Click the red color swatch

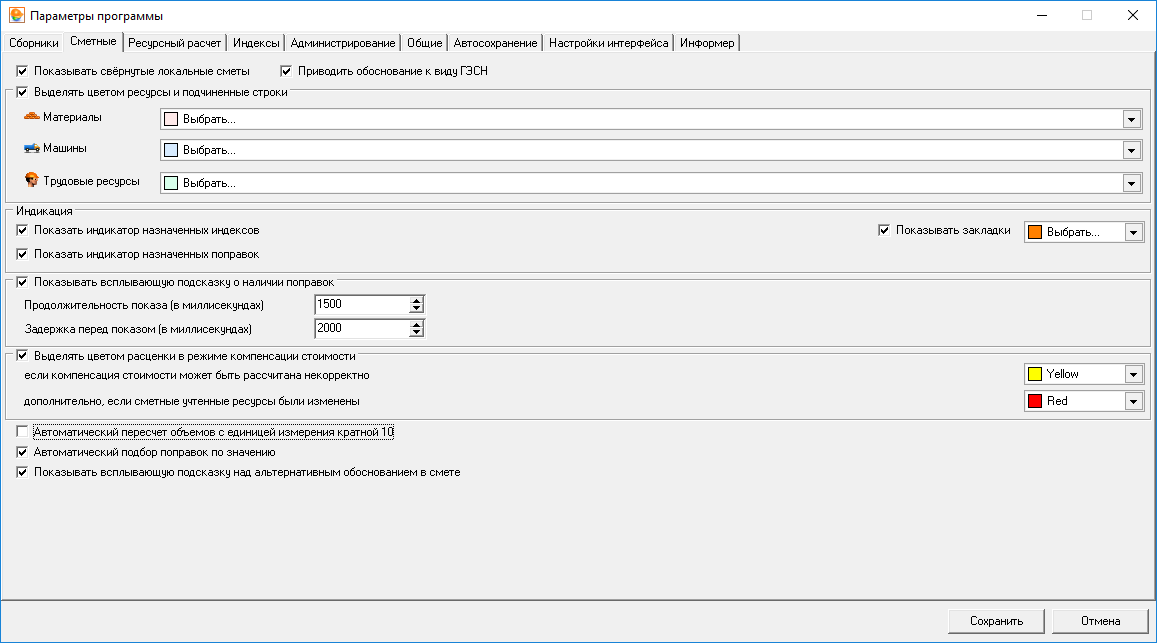point(1035,401)
